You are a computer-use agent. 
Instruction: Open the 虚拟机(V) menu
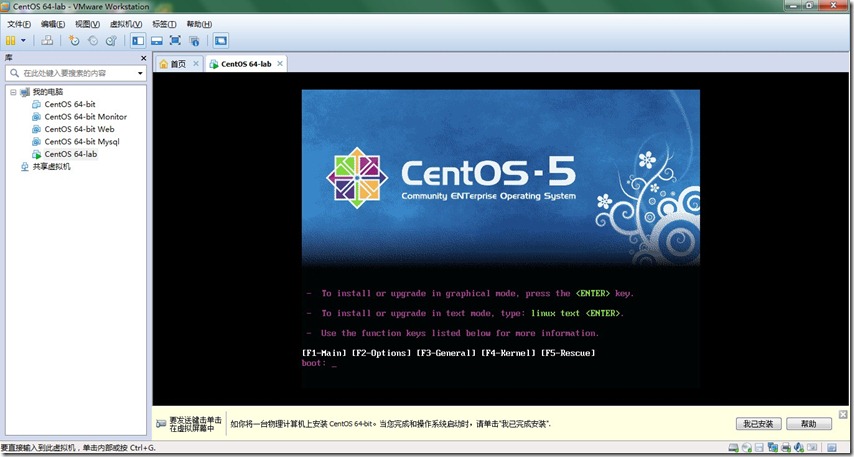click(x=126, y=25)
